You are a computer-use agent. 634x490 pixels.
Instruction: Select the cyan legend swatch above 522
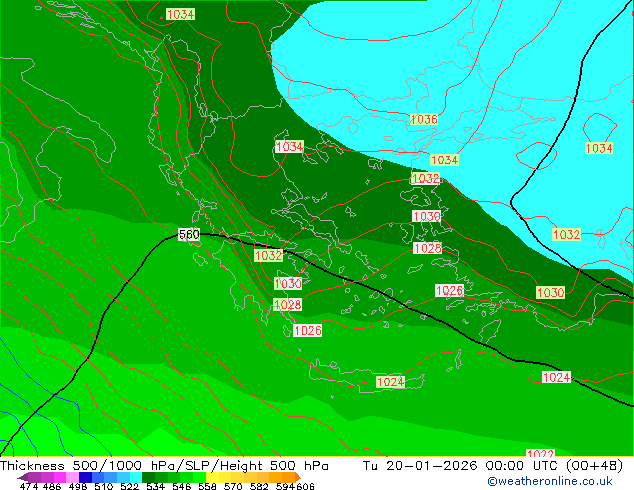(x=136, y=477)
